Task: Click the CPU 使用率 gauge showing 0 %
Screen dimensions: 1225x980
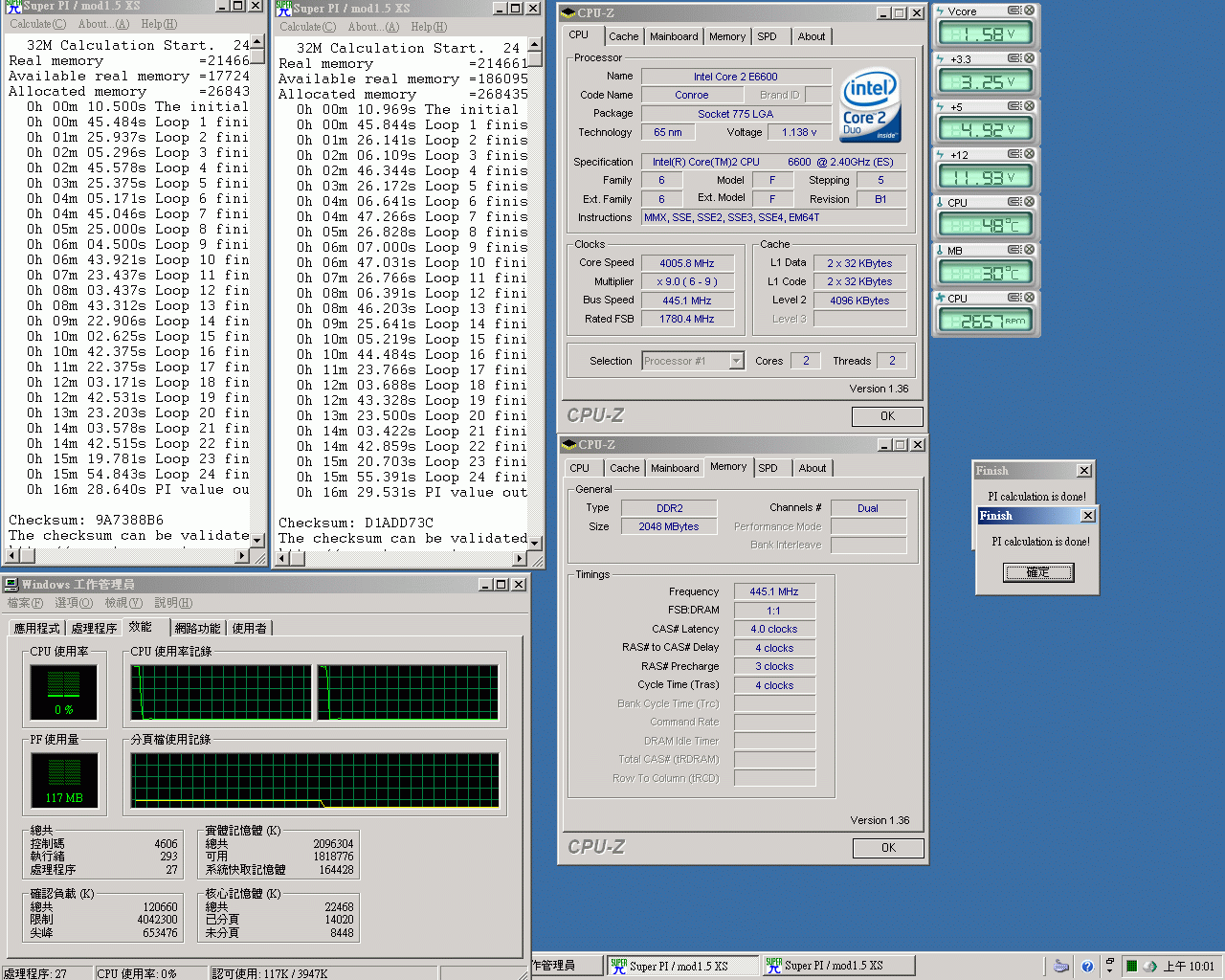Action: (x=63, y=691)
